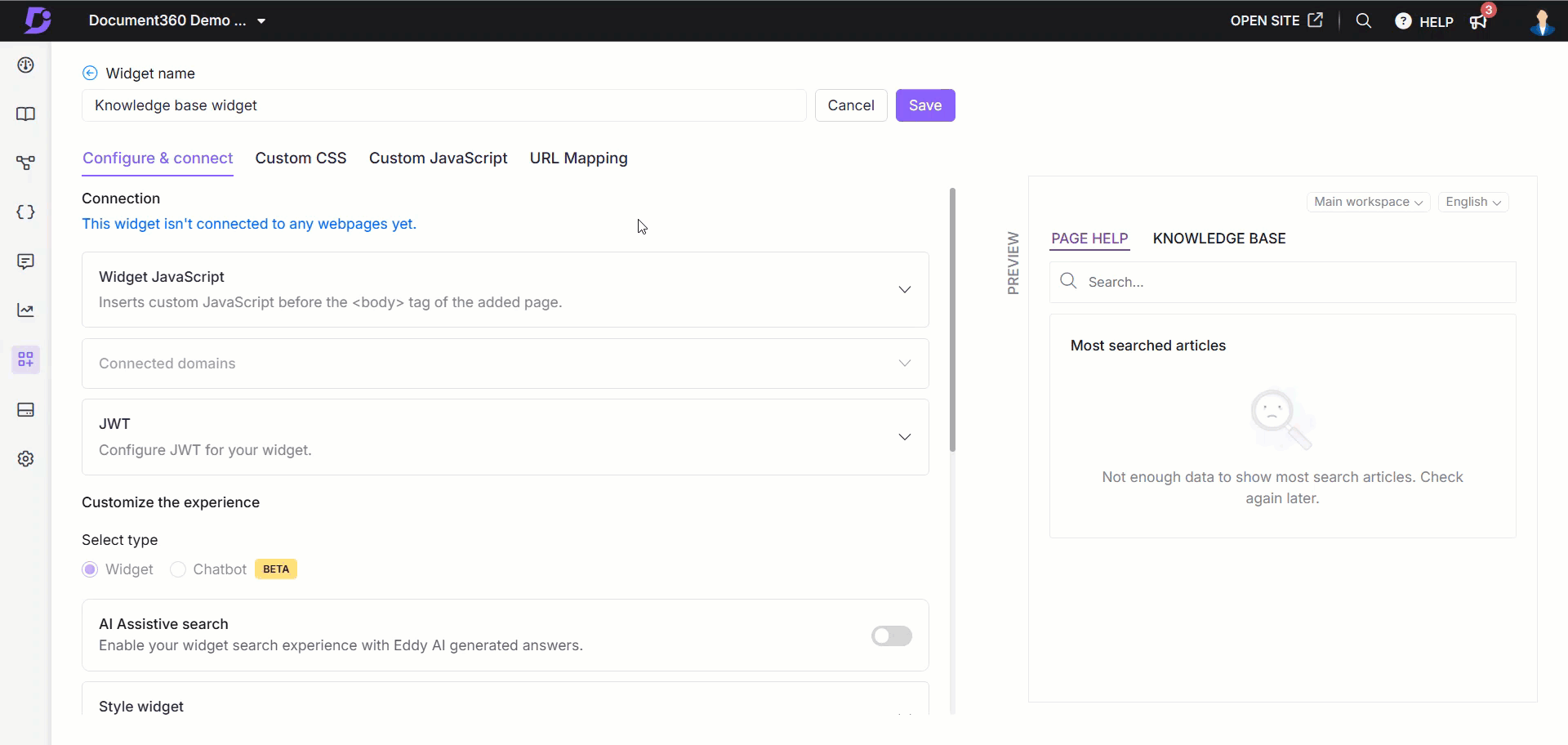Select the Chatbot radio button
Image resolution: width=1568 pixels, height=745 pixels.
click(x=178, y=569)
